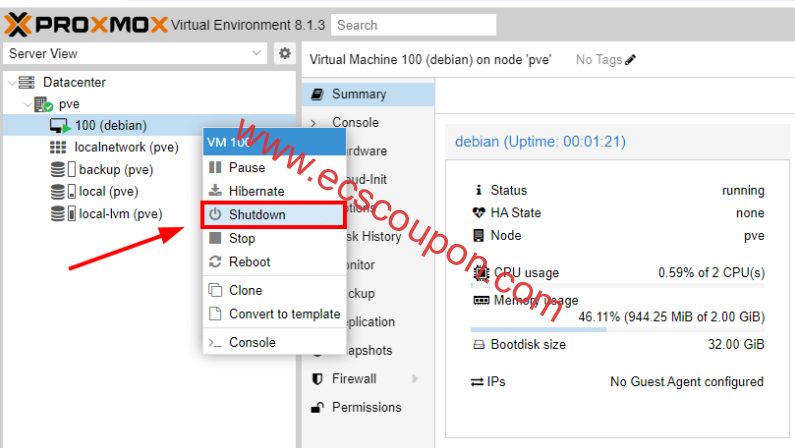Click the Search input field
Viewport: 795px width, 448px height.
(413, 25)
